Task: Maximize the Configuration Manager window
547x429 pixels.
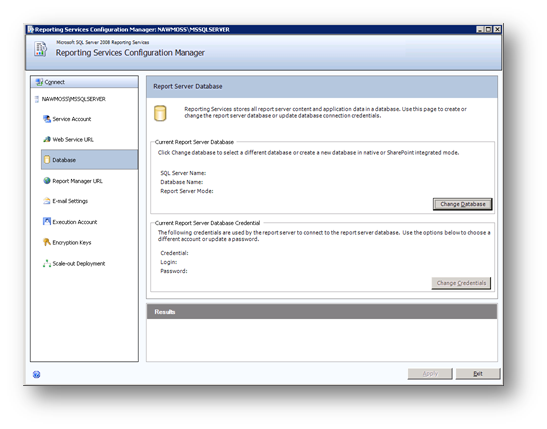Action: (488, 30)
